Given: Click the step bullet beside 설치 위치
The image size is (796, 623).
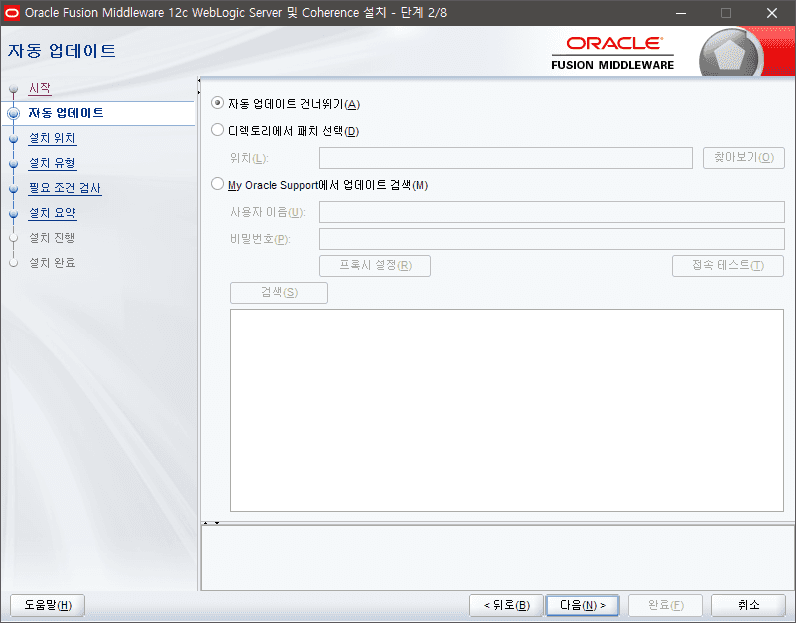Looking at the screenshot, I should (x=14, y=138).
